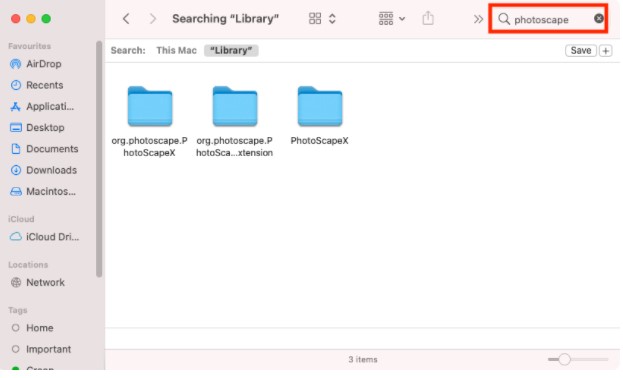The height and width of the screenshot is (378, 623).
Task: Click the Network globe icon
Action: pos(15,283)
